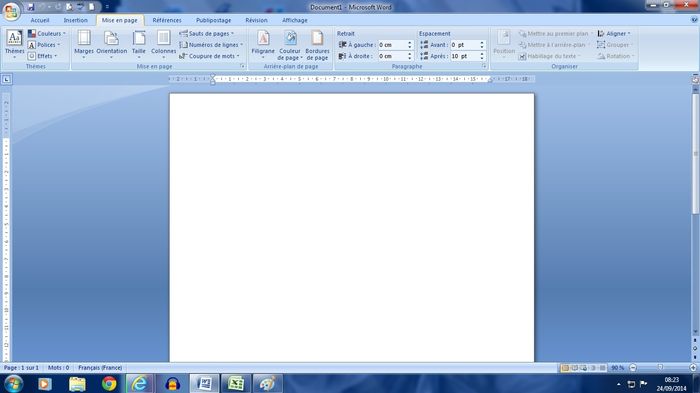Click the Position button
This screenshot has width=700, height=393.
(x=504, y=45)
